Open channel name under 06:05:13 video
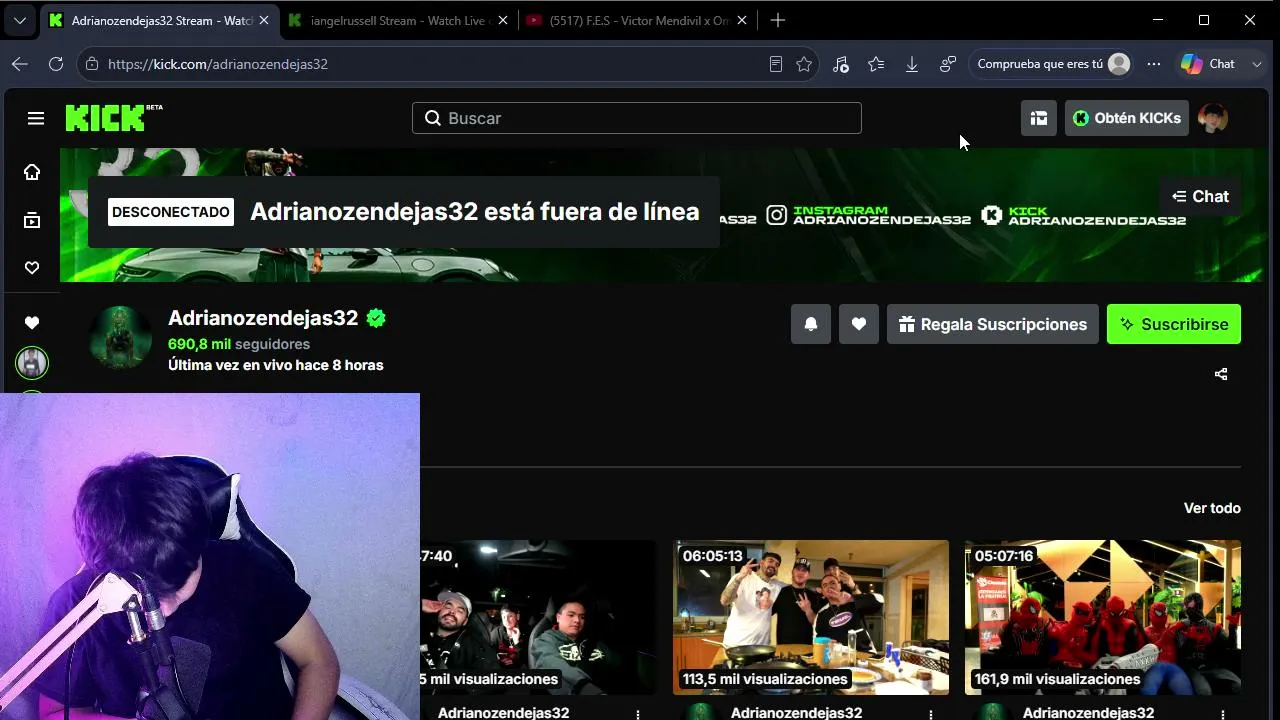The width and height of the screenshot is (1280, 720). point(796,713)
